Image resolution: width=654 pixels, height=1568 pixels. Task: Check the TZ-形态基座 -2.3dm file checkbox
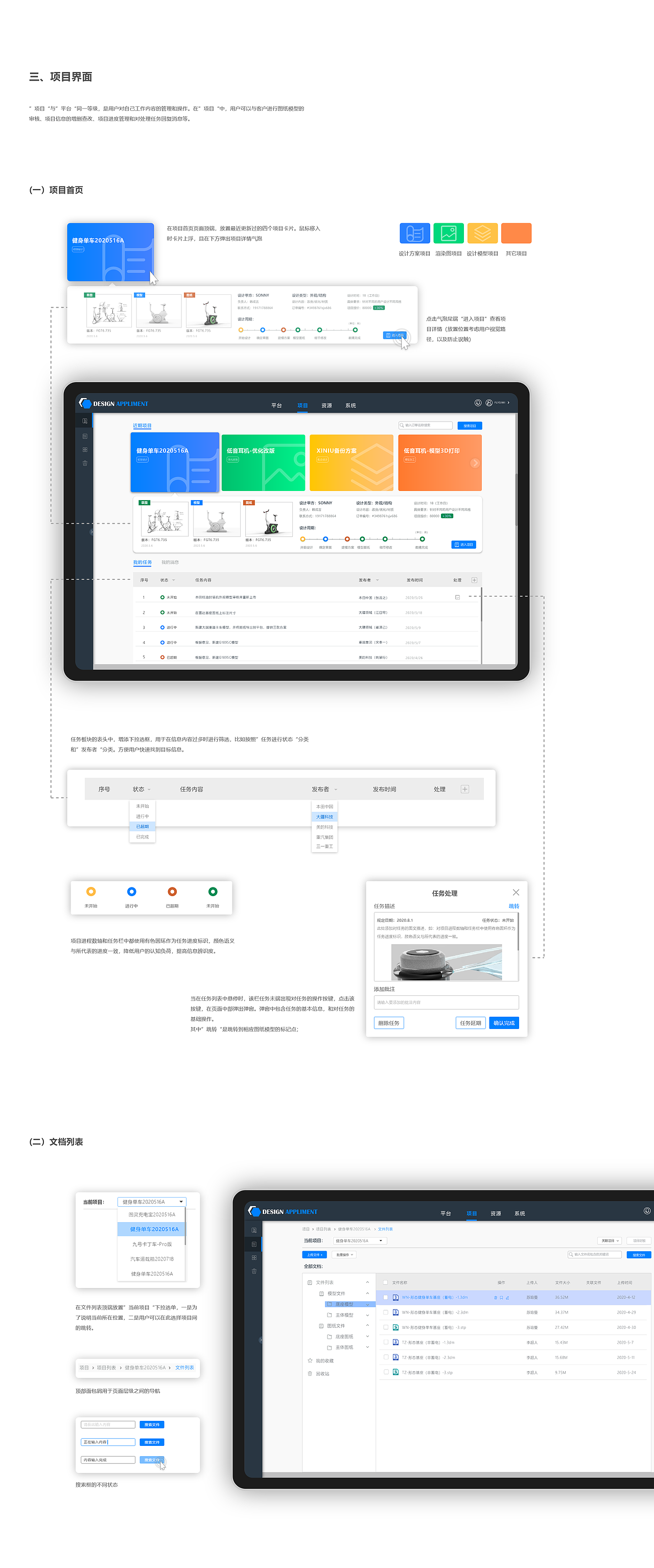(x=385, y=1357)
